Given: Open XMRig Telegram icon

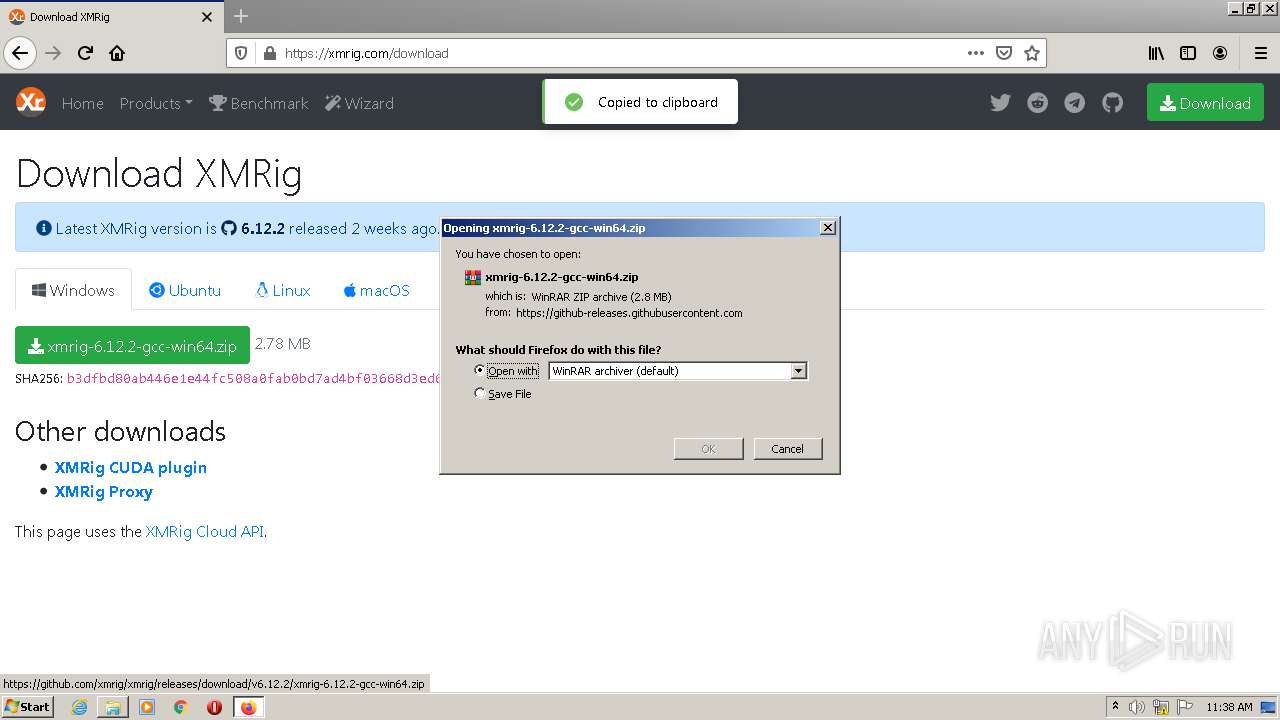Looking at the screenshot, I should coord(1075,103).
